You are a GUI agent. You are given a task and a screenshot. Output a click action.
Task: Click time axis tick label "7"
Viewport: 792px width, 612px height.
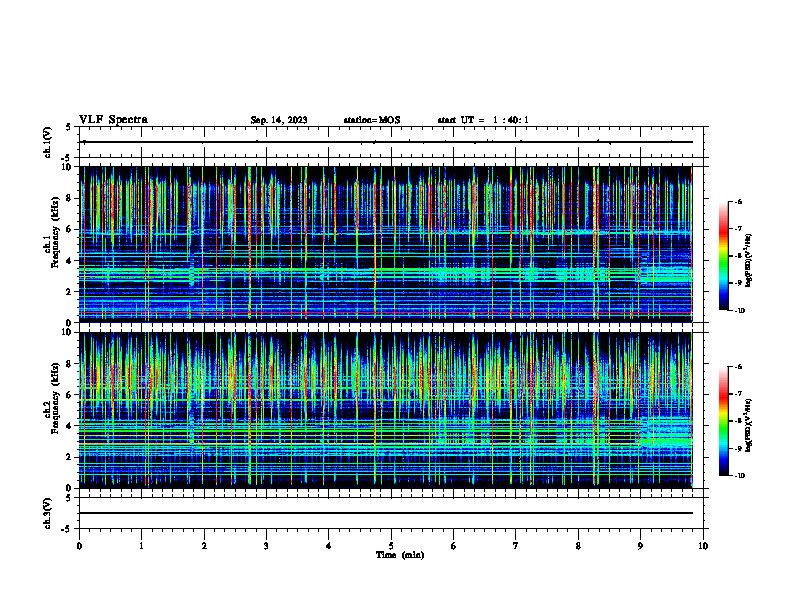pyautogui.click(x=515, y=546)
